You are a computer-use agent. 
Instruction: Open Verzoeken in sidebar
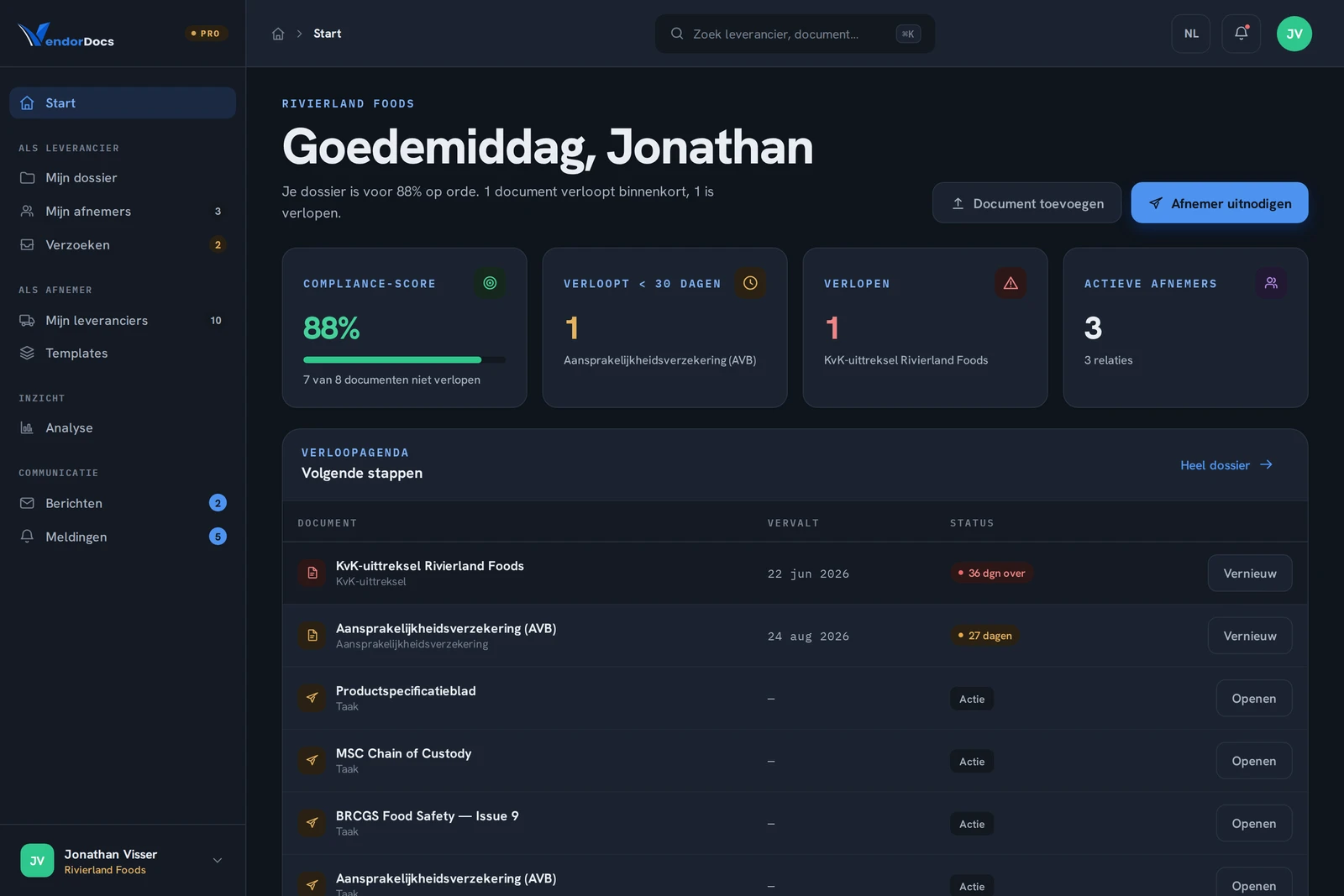pyautogui.click(x=123, y=245)
